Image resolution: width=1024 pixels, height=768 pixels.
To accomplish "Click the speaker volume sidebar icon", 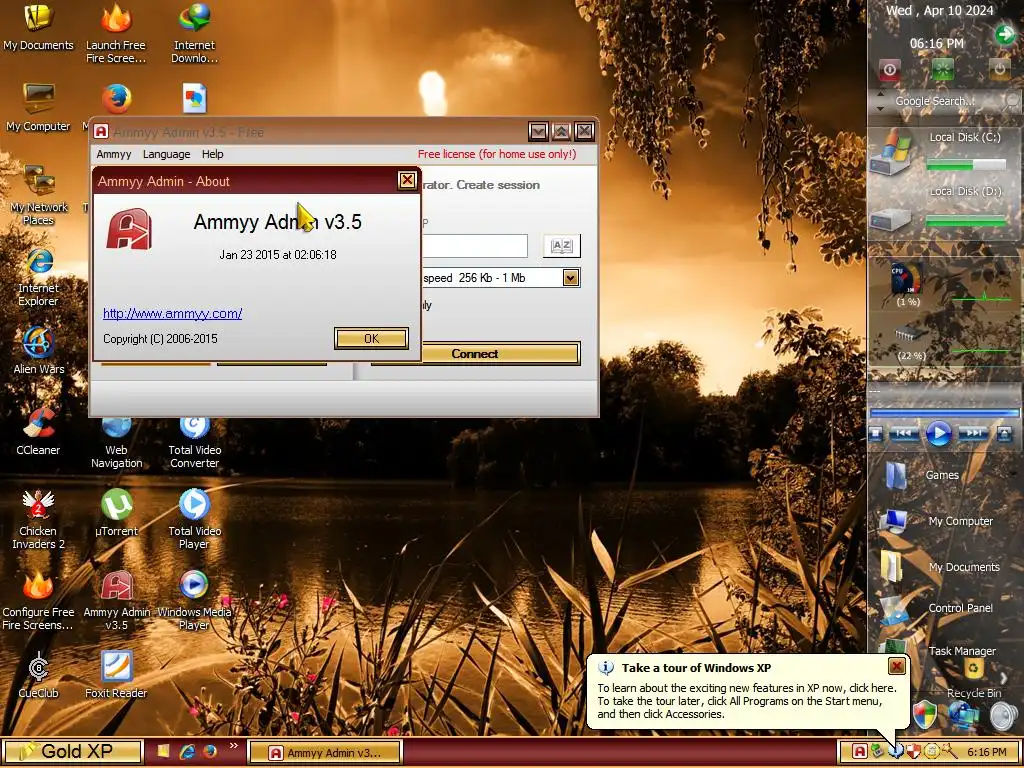I will click(x=1004, y=716).
